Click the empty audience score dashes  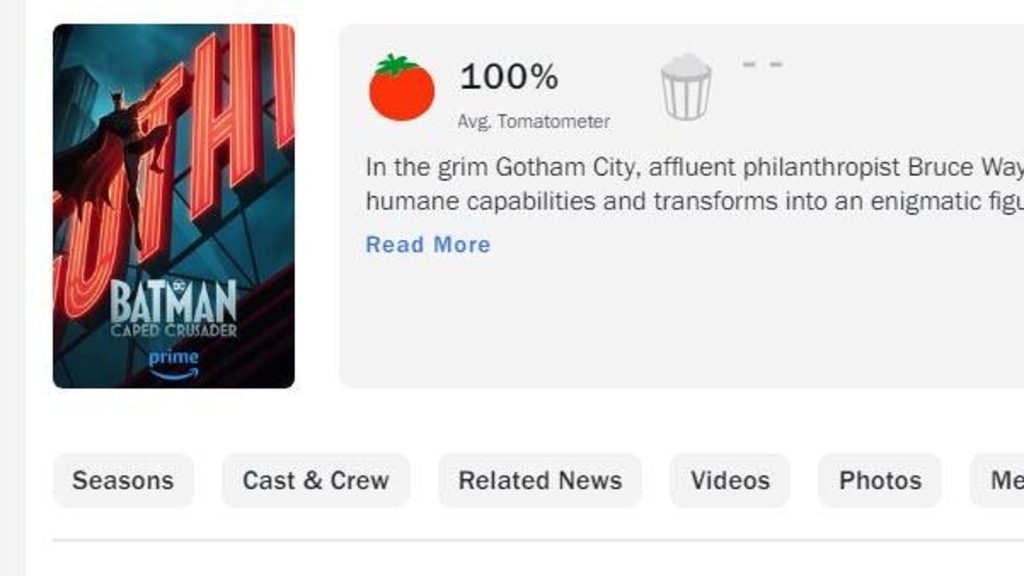click(x=762, y=65)
